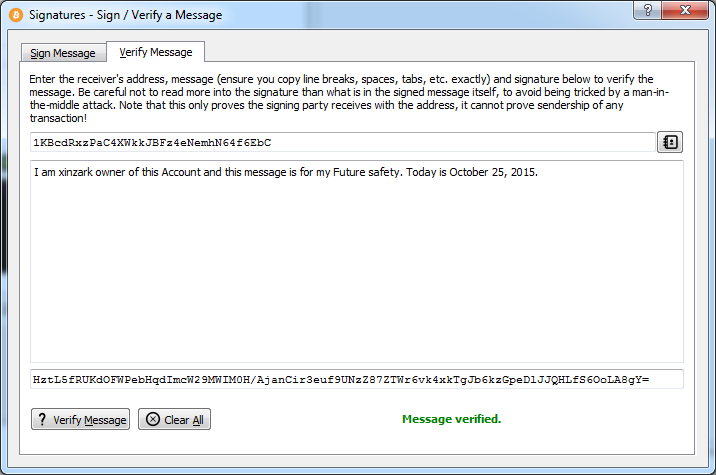716x475 pixels.
Task: Place cursor on the 'I am xinzark owner' message line
Action: tap(286, 172)
